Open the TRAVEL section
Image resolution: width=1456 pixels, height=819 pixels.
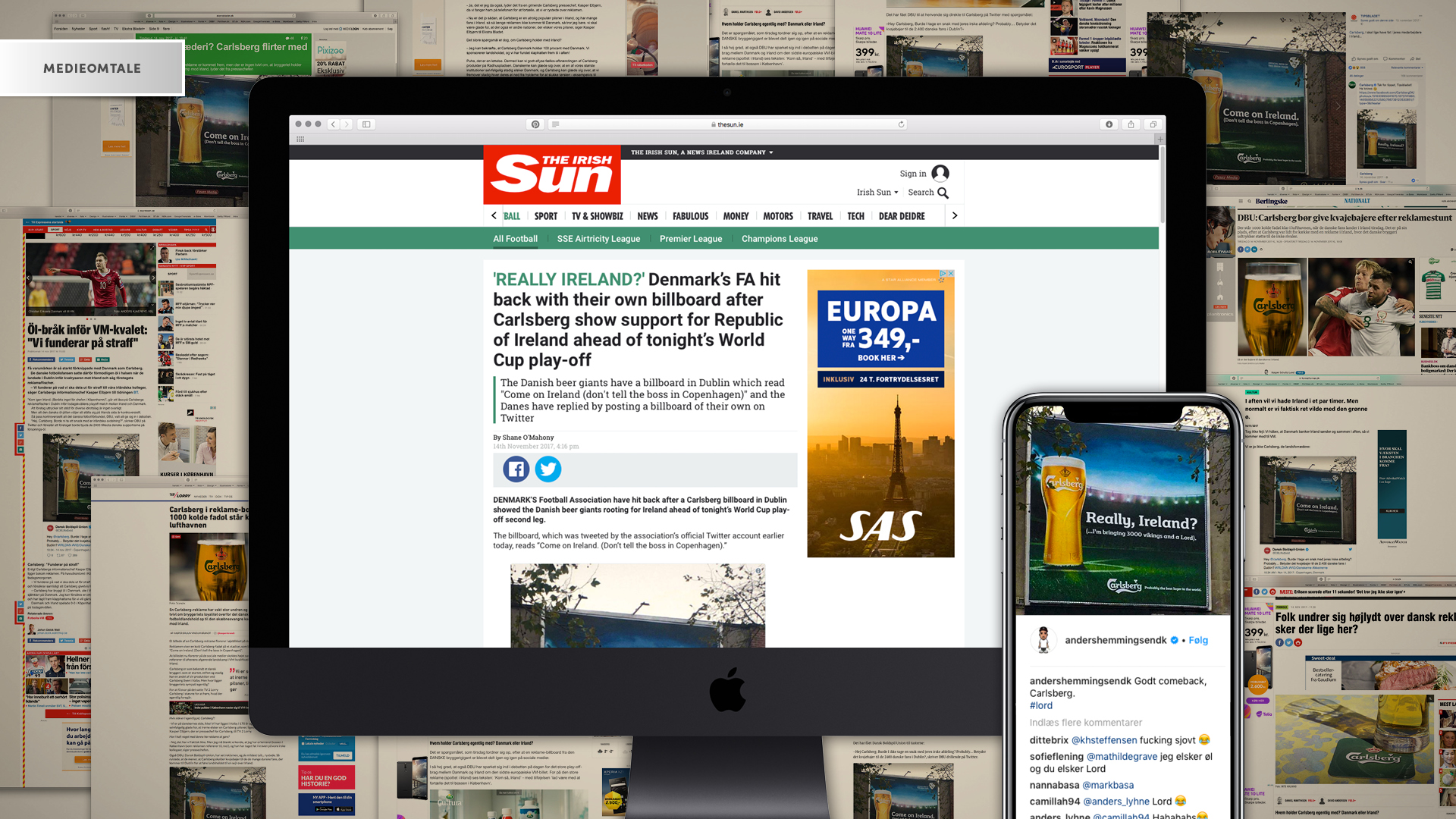pyautogui.click(x=821, y=216)
